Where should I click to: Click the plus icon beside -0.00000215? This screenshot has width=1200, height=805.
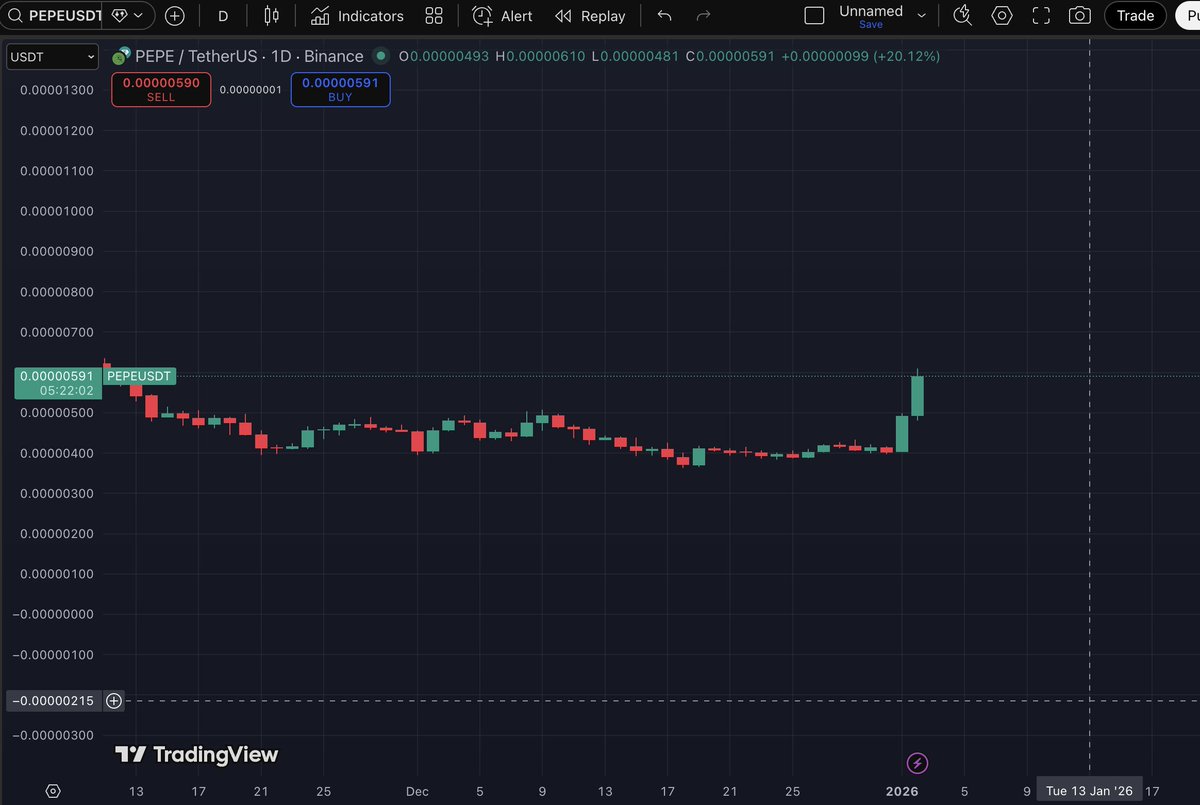(x=114, y=701)
